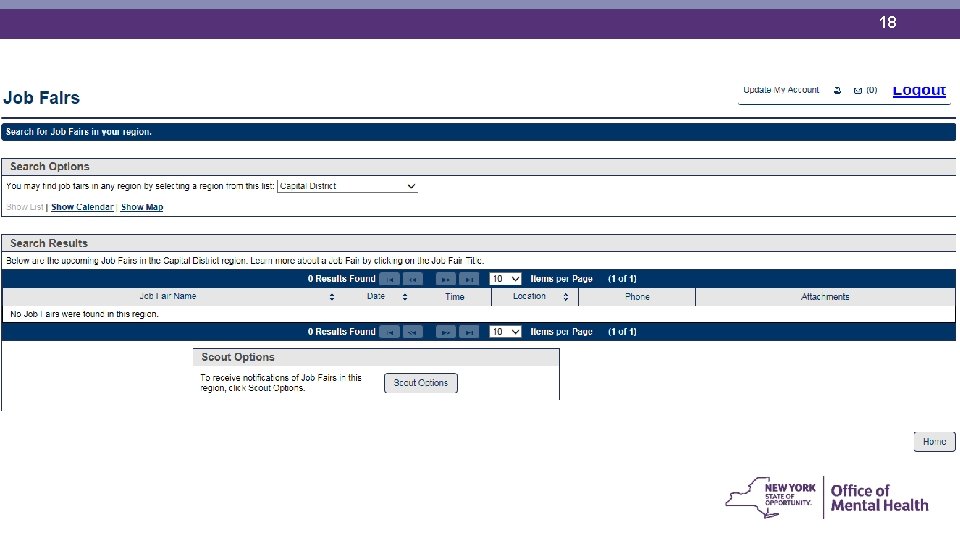
Task: Open Update My Account
Action: click(x=781, y=90)
